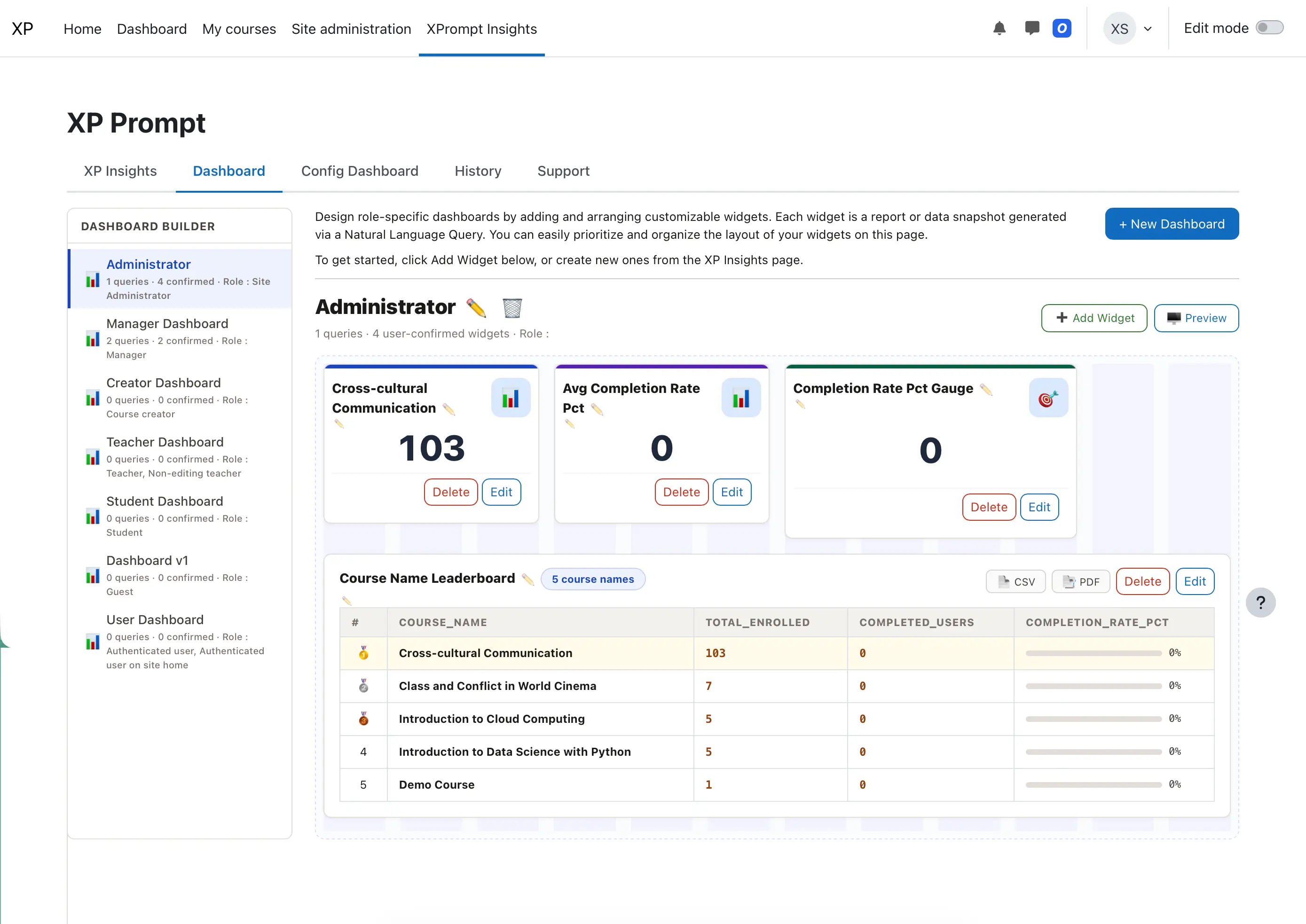Click completion progress bar for Demo Course row
Screen dimensions: 1306x924
click(x=1094, y=784)
